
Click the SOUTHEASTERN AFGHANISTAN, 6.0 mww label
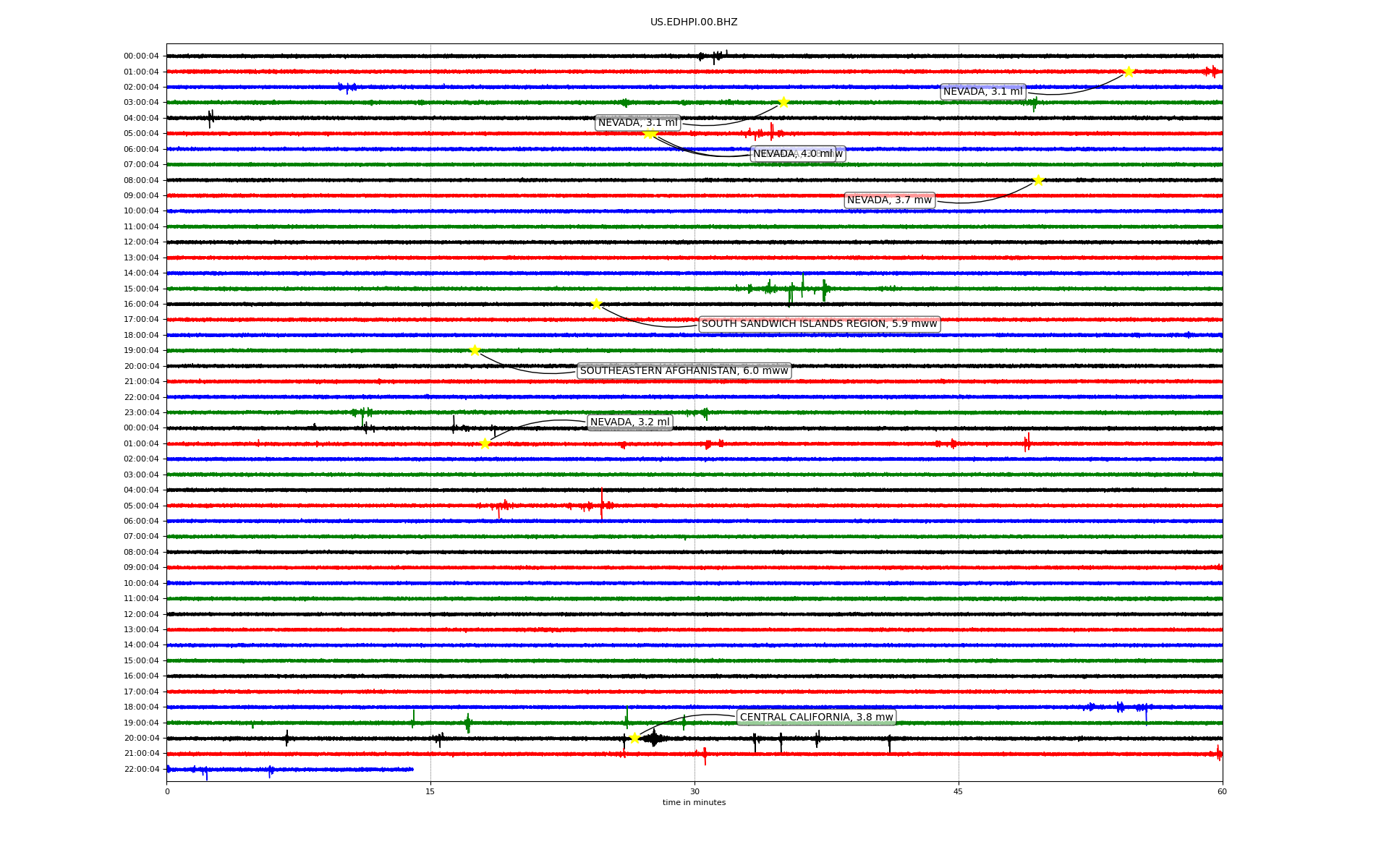684,371
